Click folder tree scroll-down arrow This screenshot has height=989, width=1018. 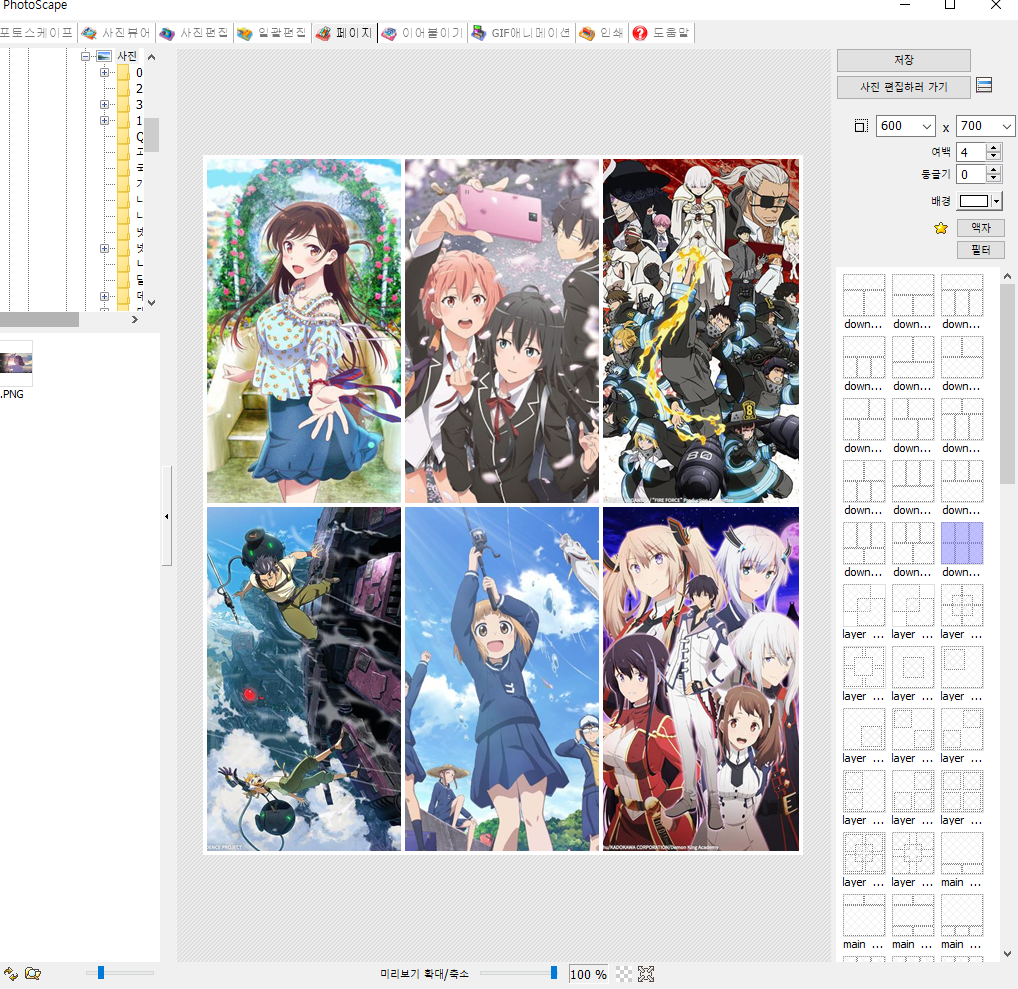tap(151, 303)
